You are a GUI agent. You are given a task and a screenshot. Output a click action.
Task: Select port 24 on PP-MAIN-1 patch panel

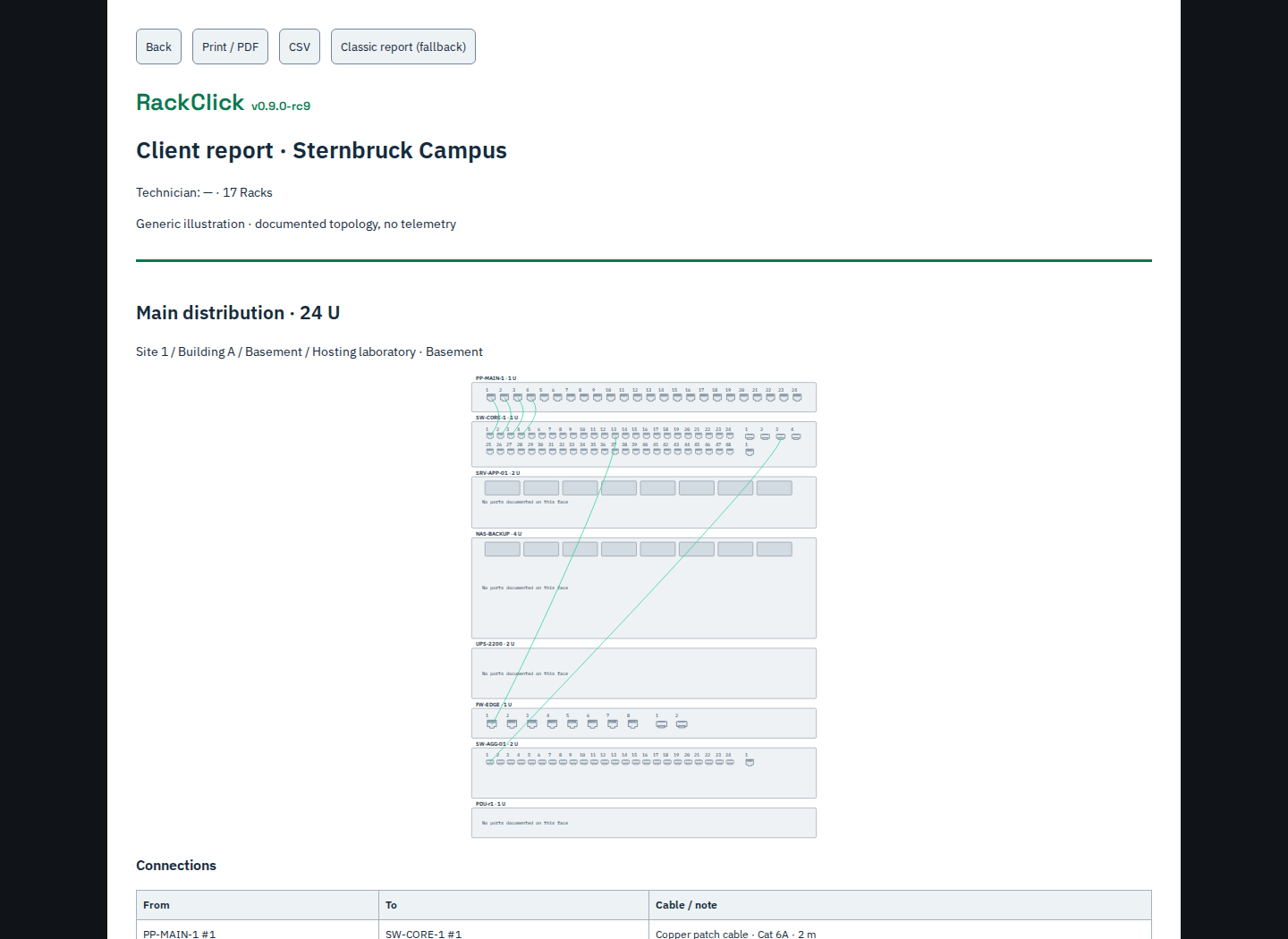tap(796, 398)
